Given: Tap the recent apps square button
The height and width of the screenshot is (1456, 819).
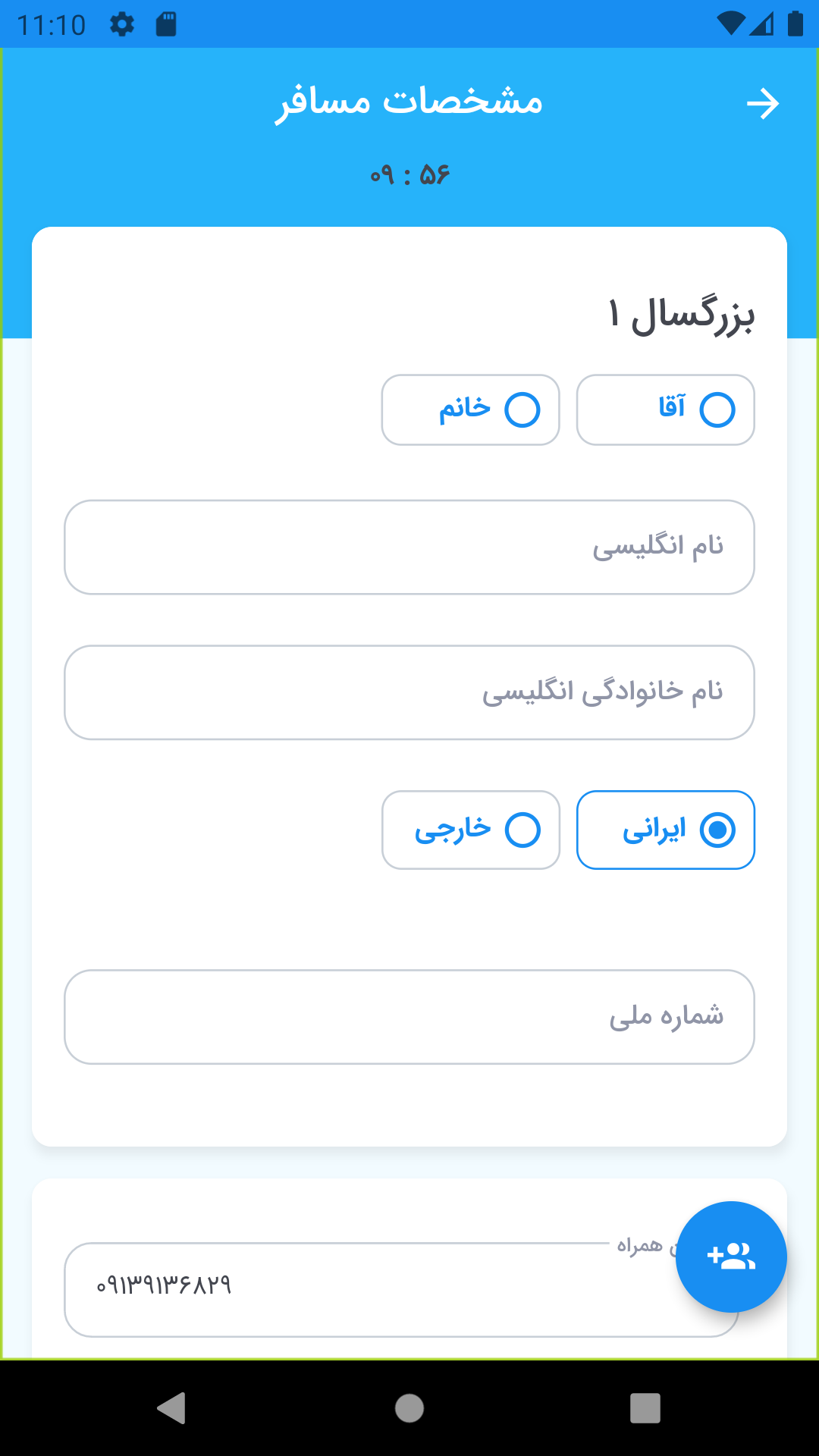Looking at the screenshot, I should point(645,1408).
